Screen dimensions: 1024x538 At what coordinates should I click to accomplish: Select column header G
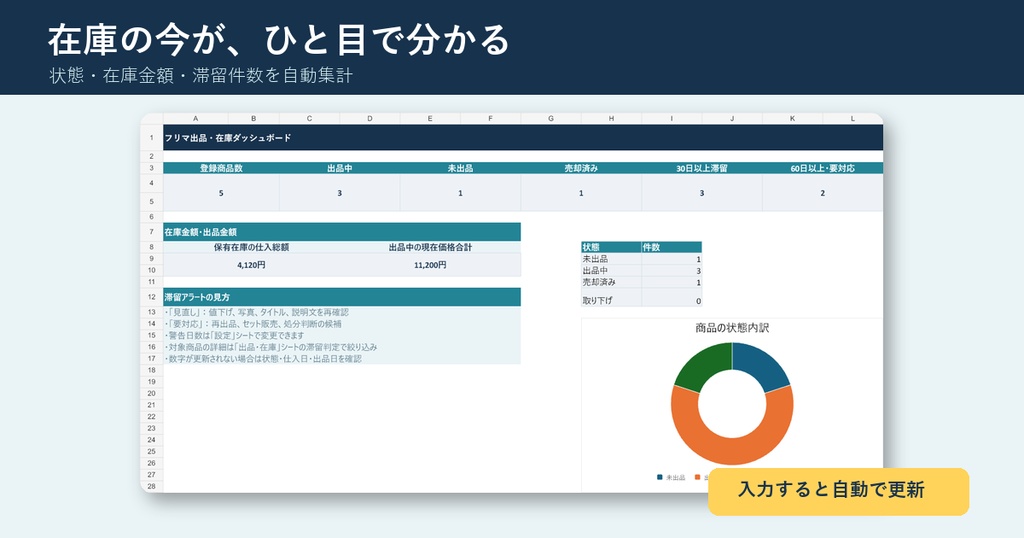[x=551, y=118]
